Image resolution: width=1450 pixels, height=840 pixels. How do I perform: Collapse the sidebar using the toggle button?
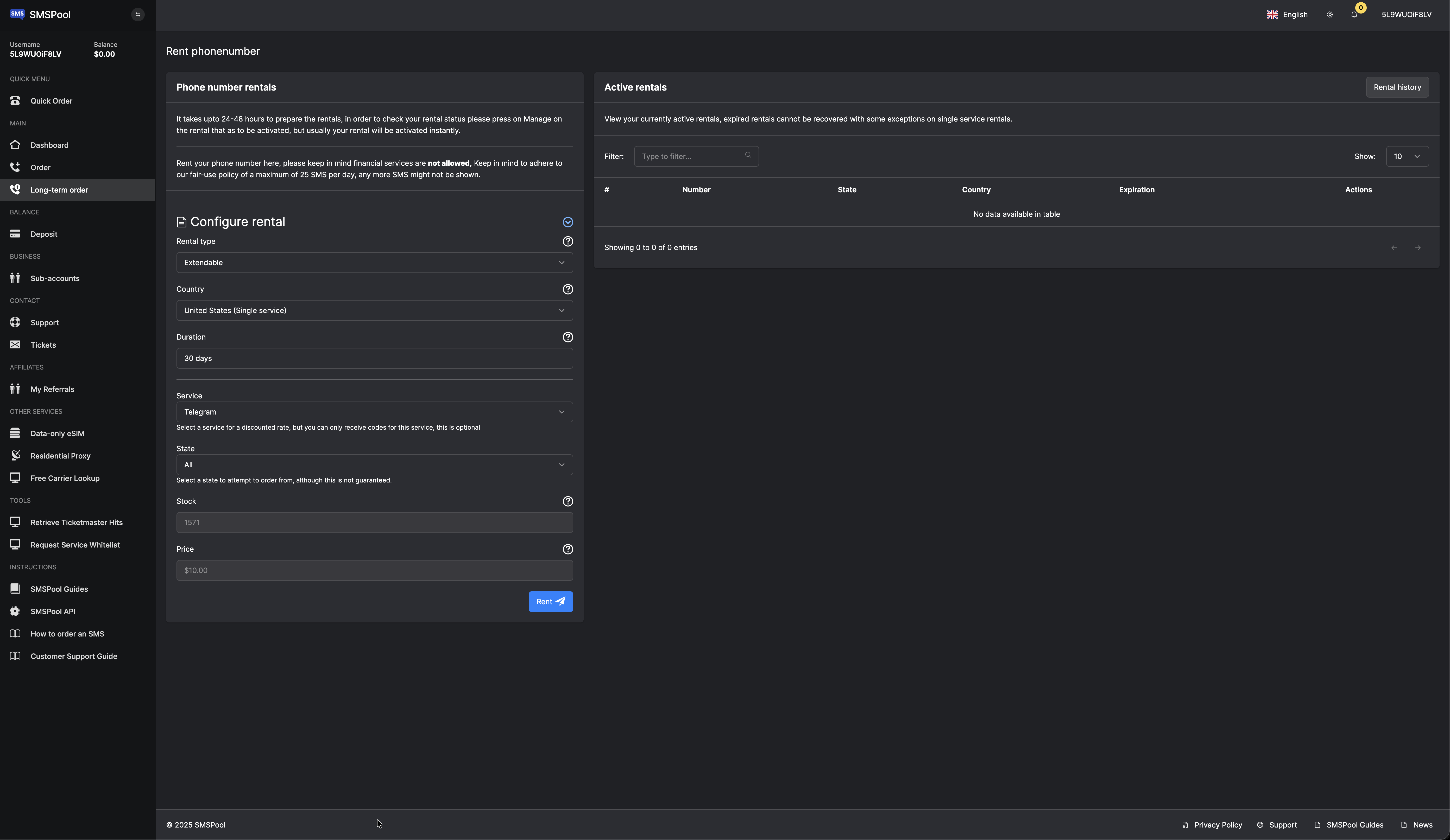coord(137,14)
